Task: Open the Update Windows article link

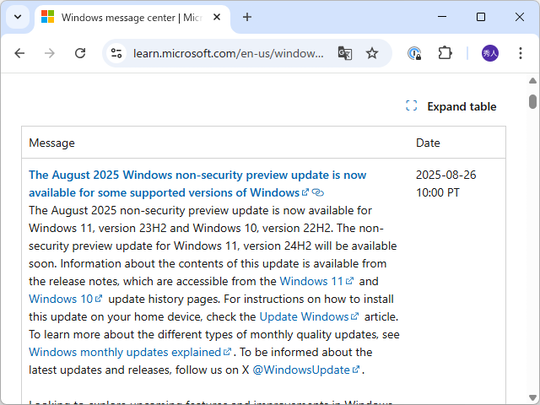Action: (309, 316)
